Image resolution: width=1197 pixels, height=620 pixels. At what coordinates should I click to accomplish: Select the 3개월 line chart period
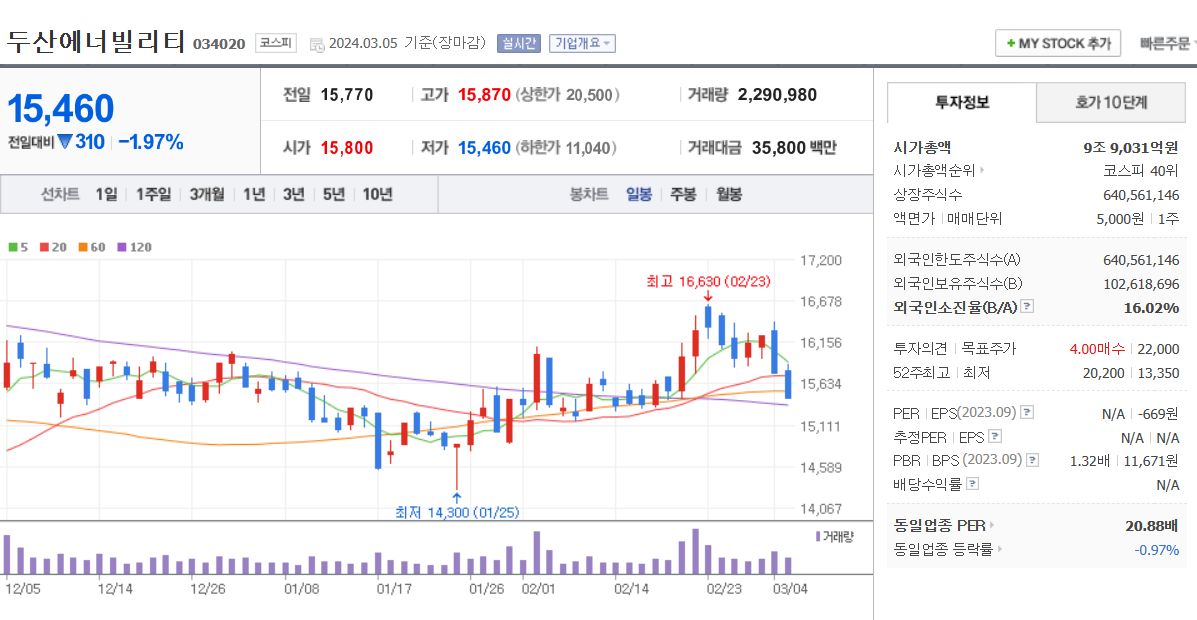pos(207,194)
